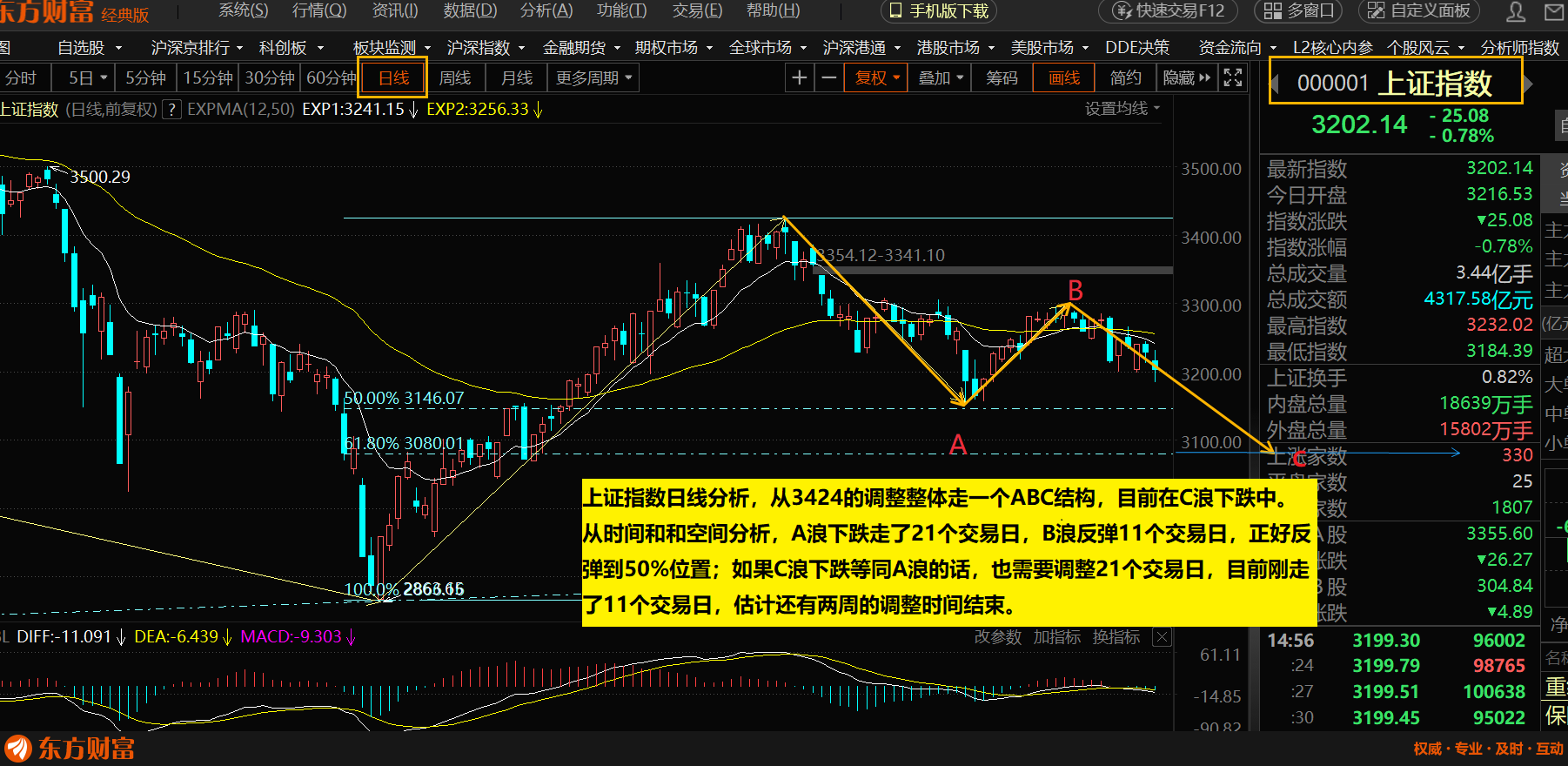Click 最高指数 value 3232.02

tap(1499, 325)
